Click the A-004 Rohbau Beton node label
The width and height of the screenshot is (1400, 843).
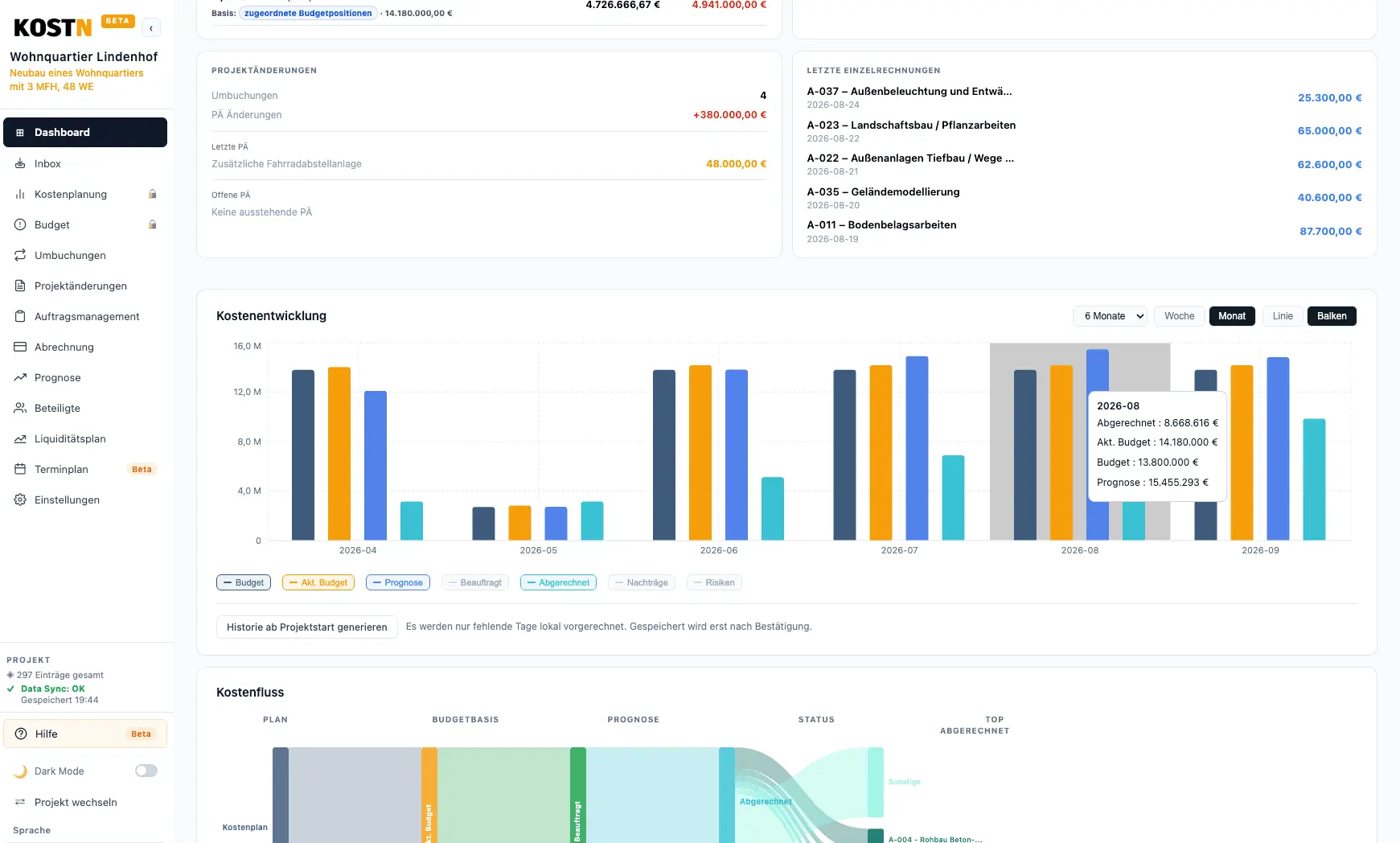[935, 839]
